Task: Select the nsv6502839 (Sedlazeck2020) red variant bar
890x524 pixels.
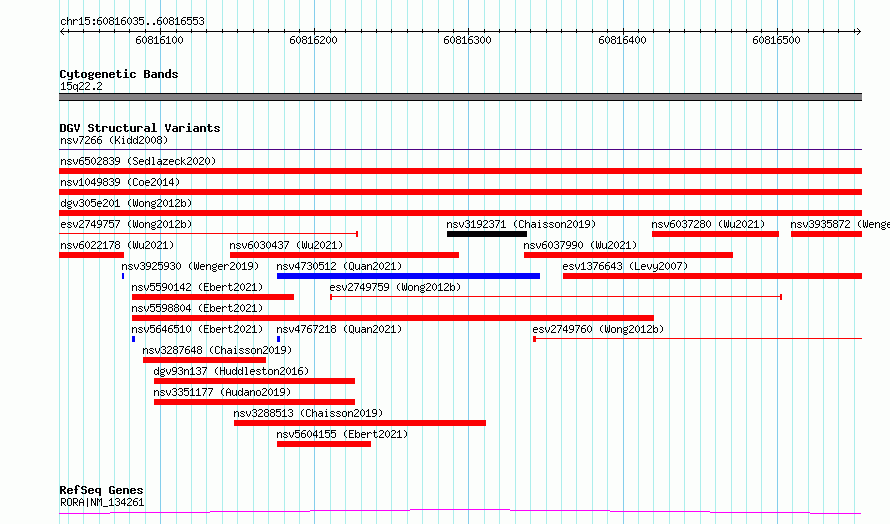Action: coord(460,171)
